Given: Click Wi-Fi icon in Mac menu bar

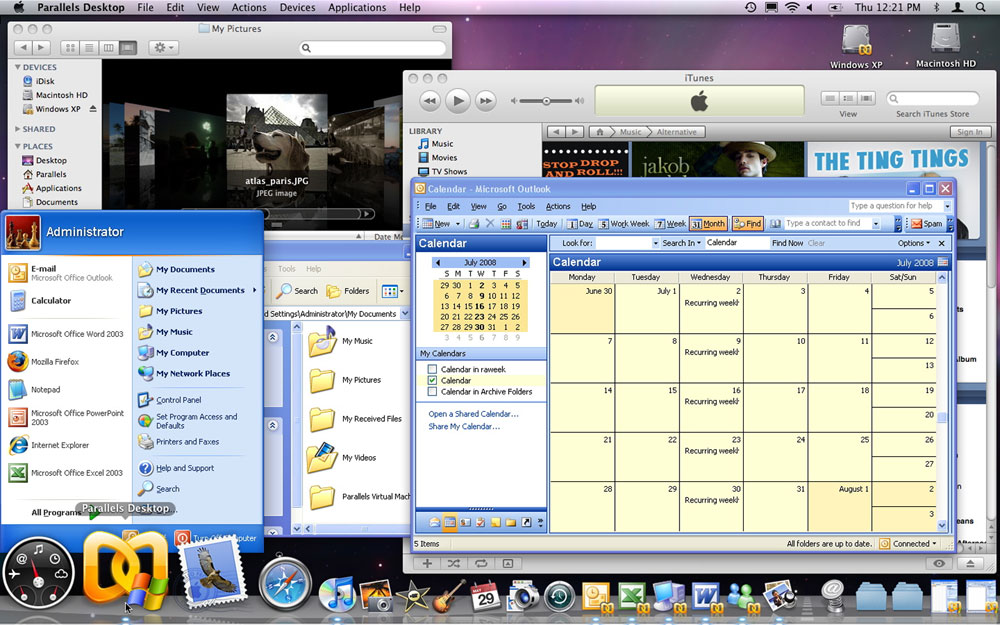Looking at the screenshot, I should (791, 7).
